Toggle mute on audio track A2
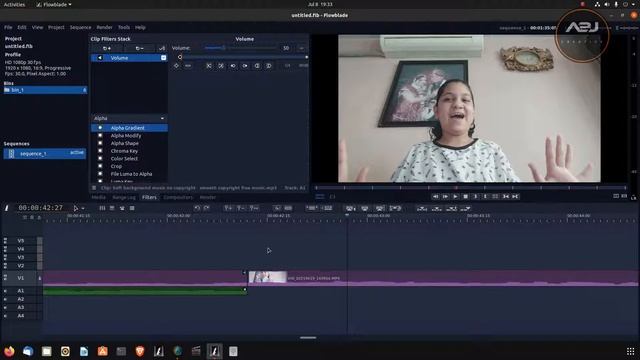The image size is (640, 360). point(5,299)
